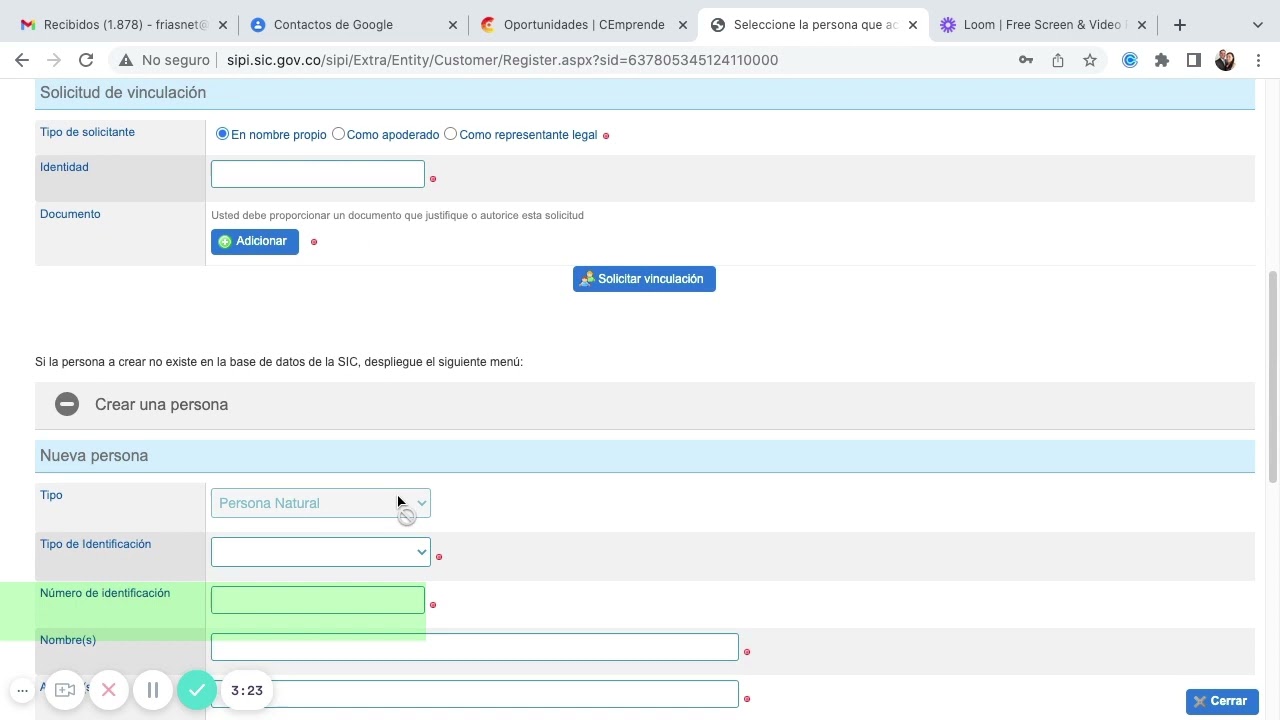
Task: Switch to the Contactos de Google tab
Action: point(353,25)
